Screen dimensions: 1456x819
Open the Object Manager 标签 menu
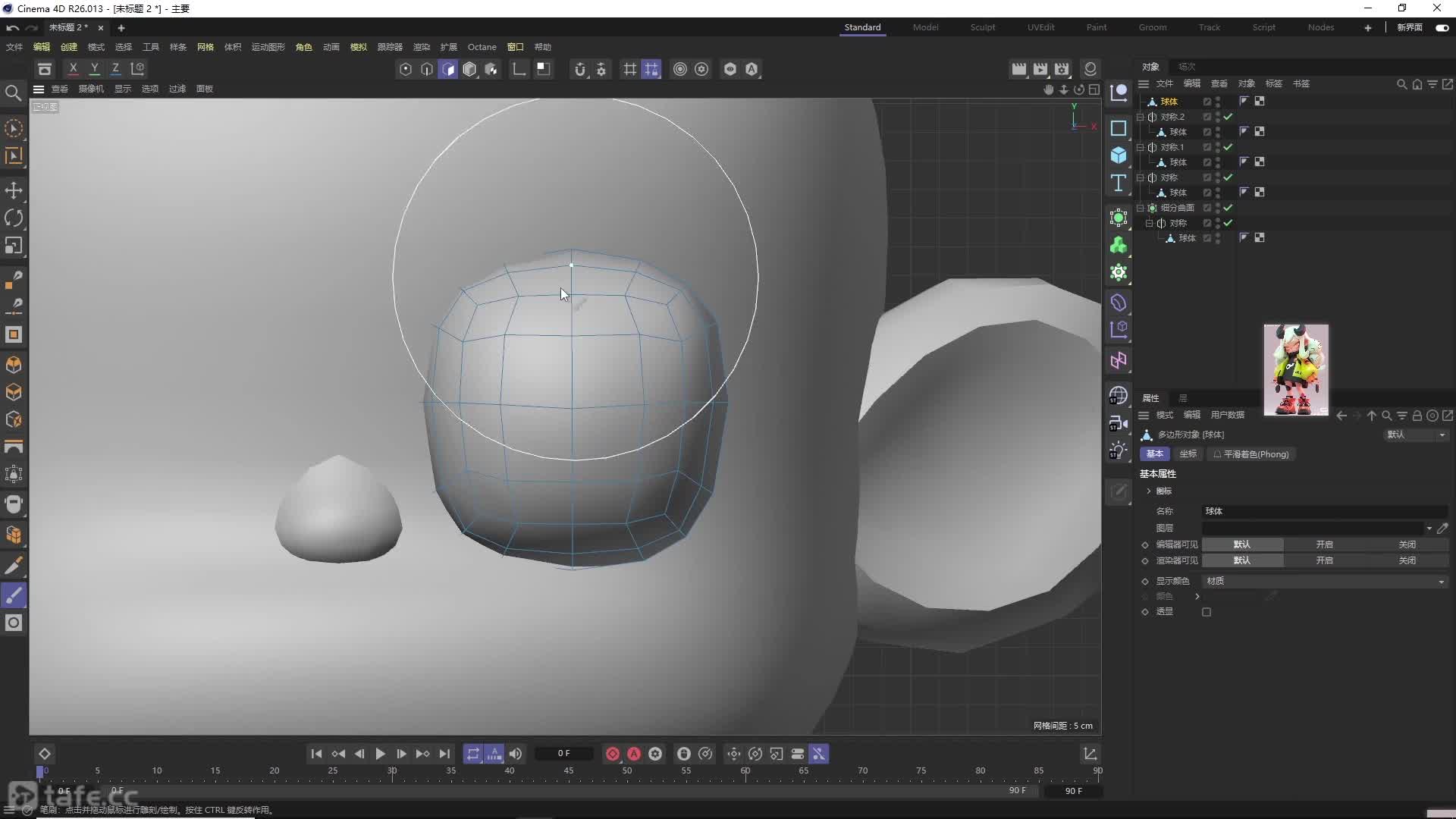[x=1273, y=83]
